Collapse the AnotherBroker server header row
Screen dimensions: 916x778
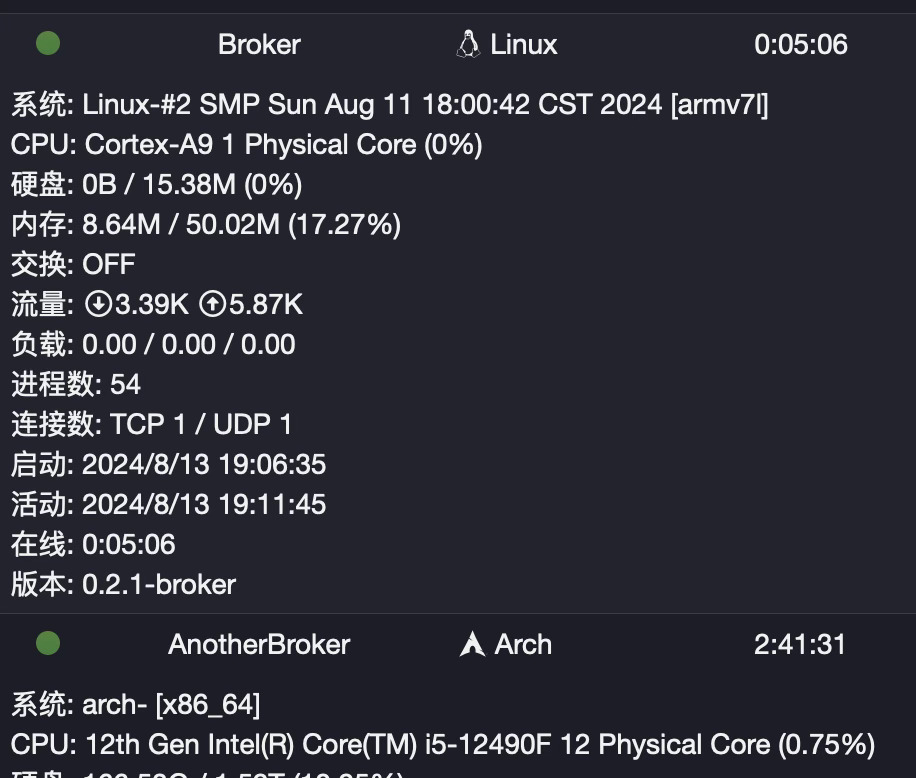(x=458, y=644)
